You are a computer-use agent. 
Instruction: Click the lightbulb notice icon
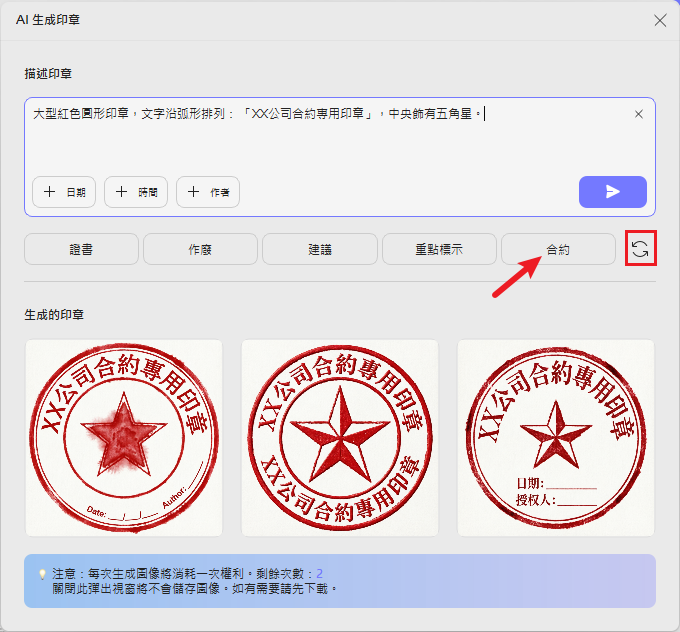pyautogui.click(x=42, y=574)
